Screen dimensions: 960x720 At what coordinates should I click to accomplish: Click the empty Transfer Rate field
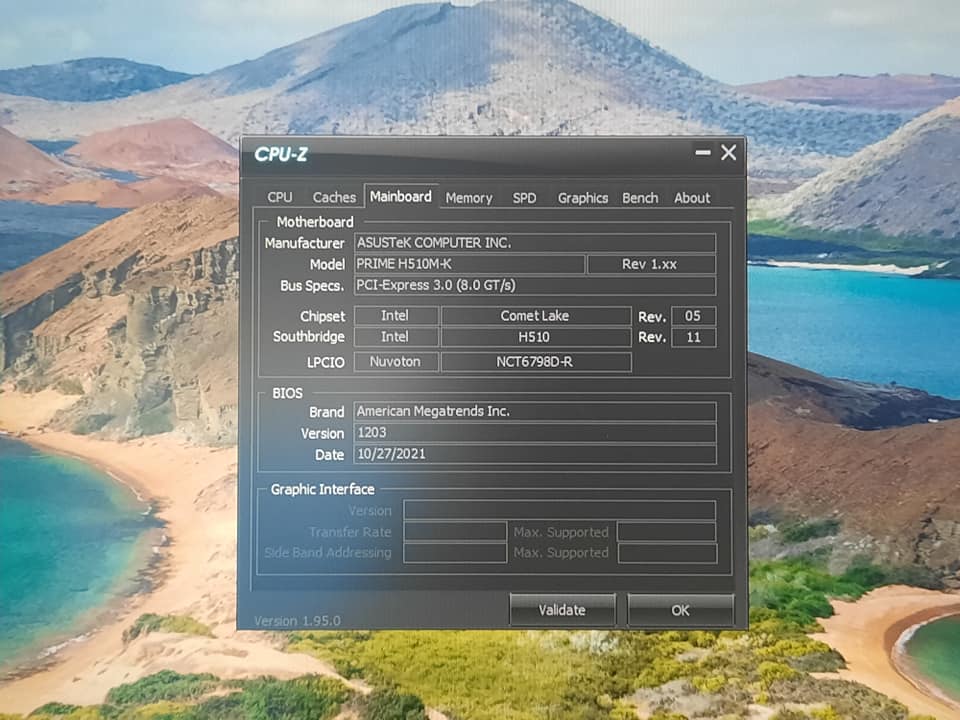455,531
